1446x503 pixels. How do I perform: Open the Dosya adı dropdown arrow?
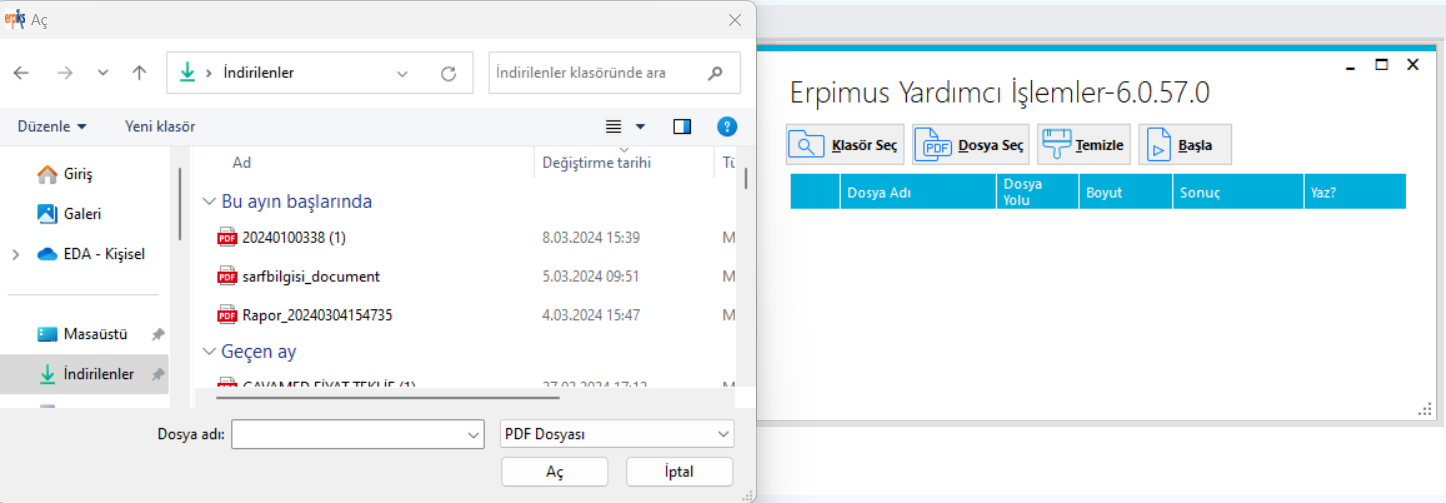(474, 434)
